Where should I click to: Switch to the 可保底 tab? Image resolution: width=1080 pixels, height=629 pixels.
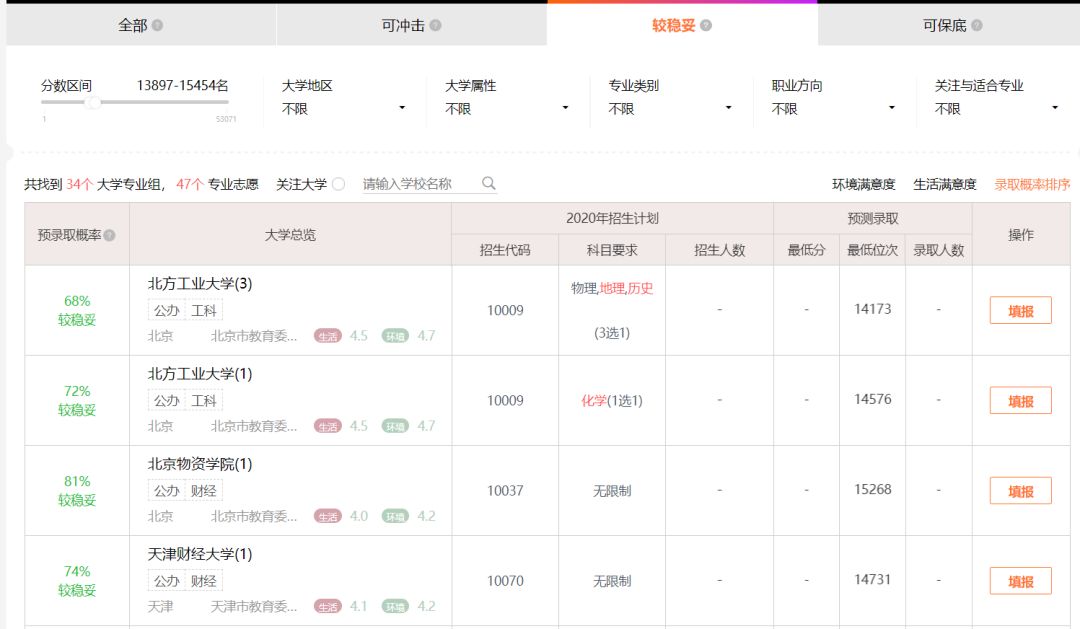click(x=949, y=25)
